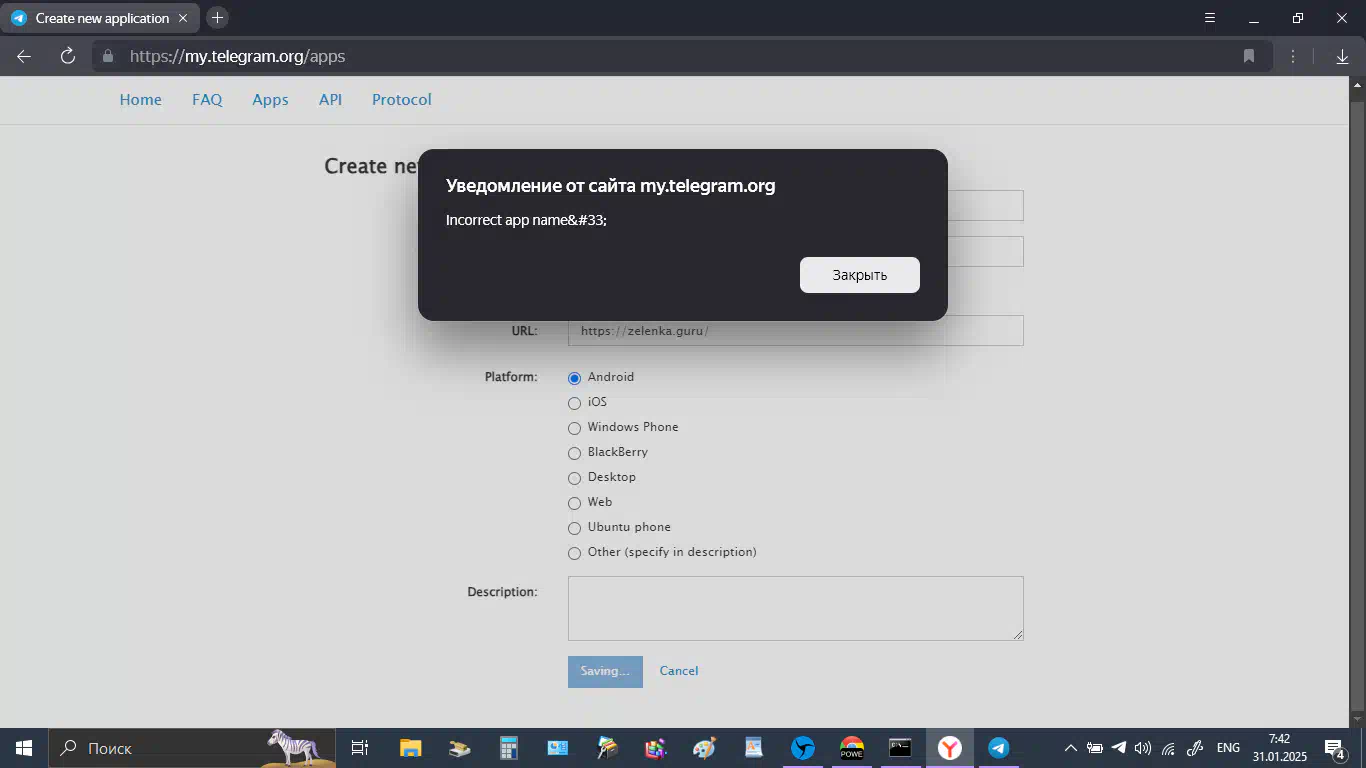
Task: Reload the page with the refresh icon
Action: pos(68,56)
